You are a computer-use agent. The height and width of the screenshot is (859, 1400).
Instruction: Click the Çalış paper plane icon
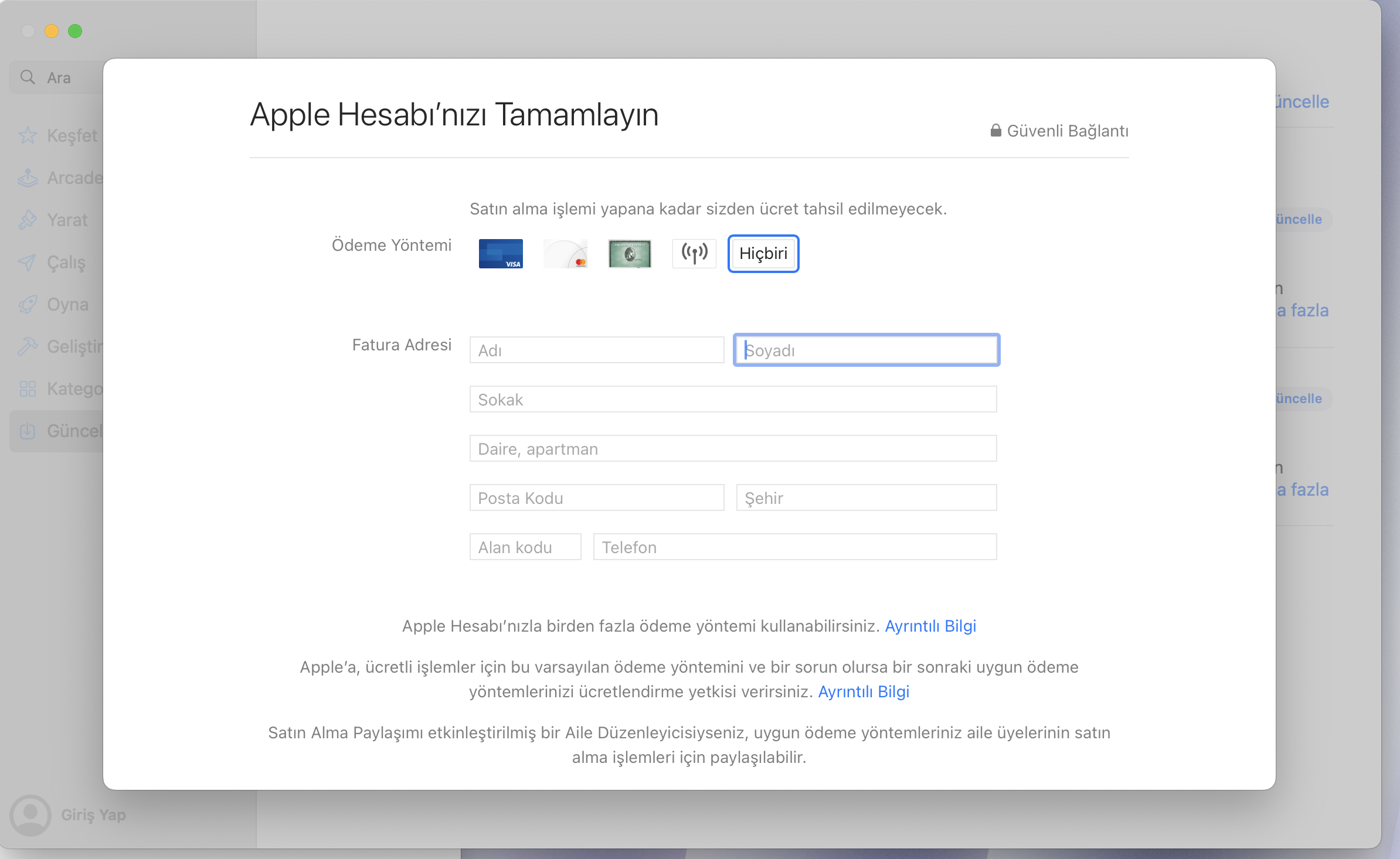28,262
